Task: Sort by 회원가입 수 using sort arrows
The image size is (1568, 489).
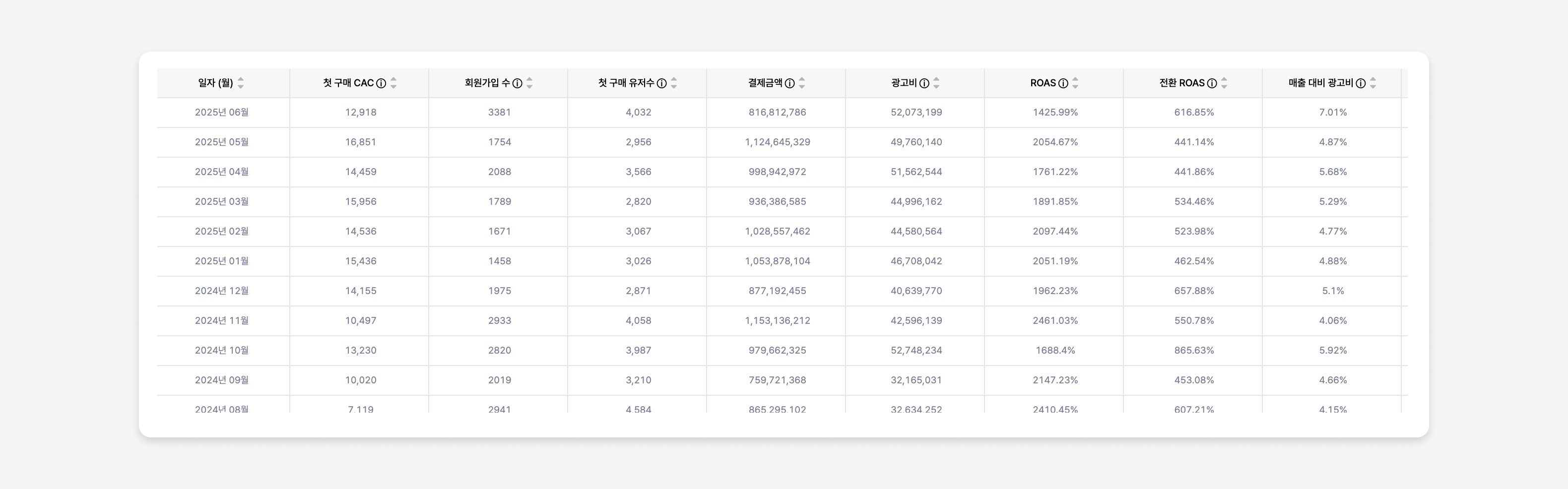Action: pyautogui.click(x=529, y=83)
